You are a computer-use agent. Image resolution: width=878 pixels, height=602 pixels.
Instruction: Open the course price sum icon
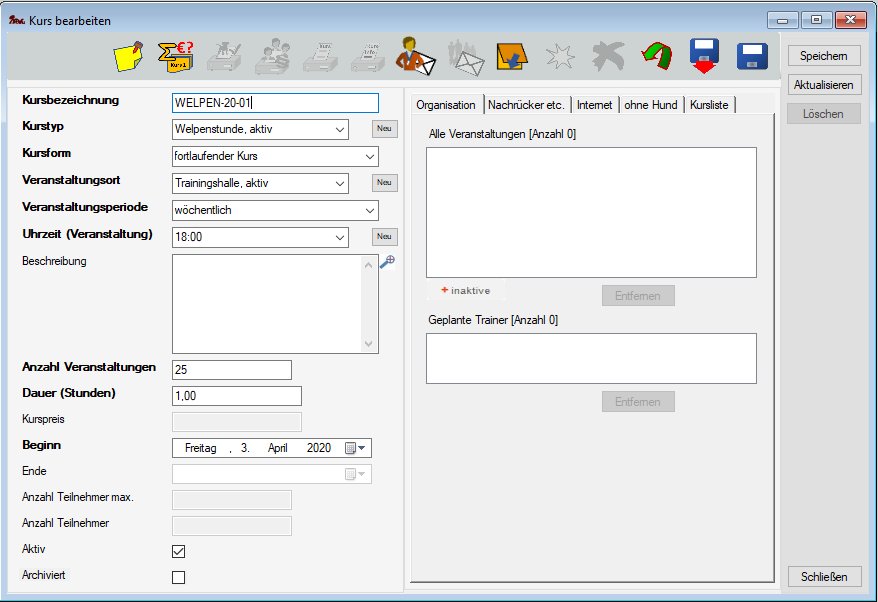pos(176,57)
